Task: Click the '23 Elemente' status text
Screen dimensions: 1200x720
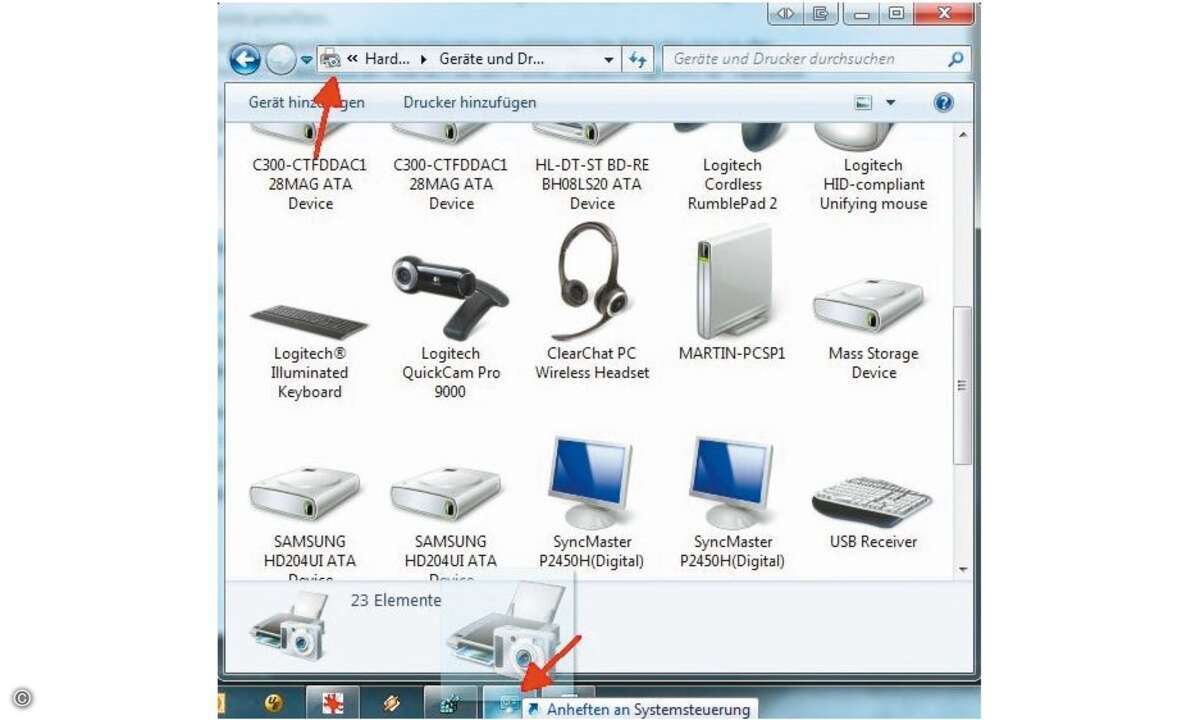Action: (396, 600)
